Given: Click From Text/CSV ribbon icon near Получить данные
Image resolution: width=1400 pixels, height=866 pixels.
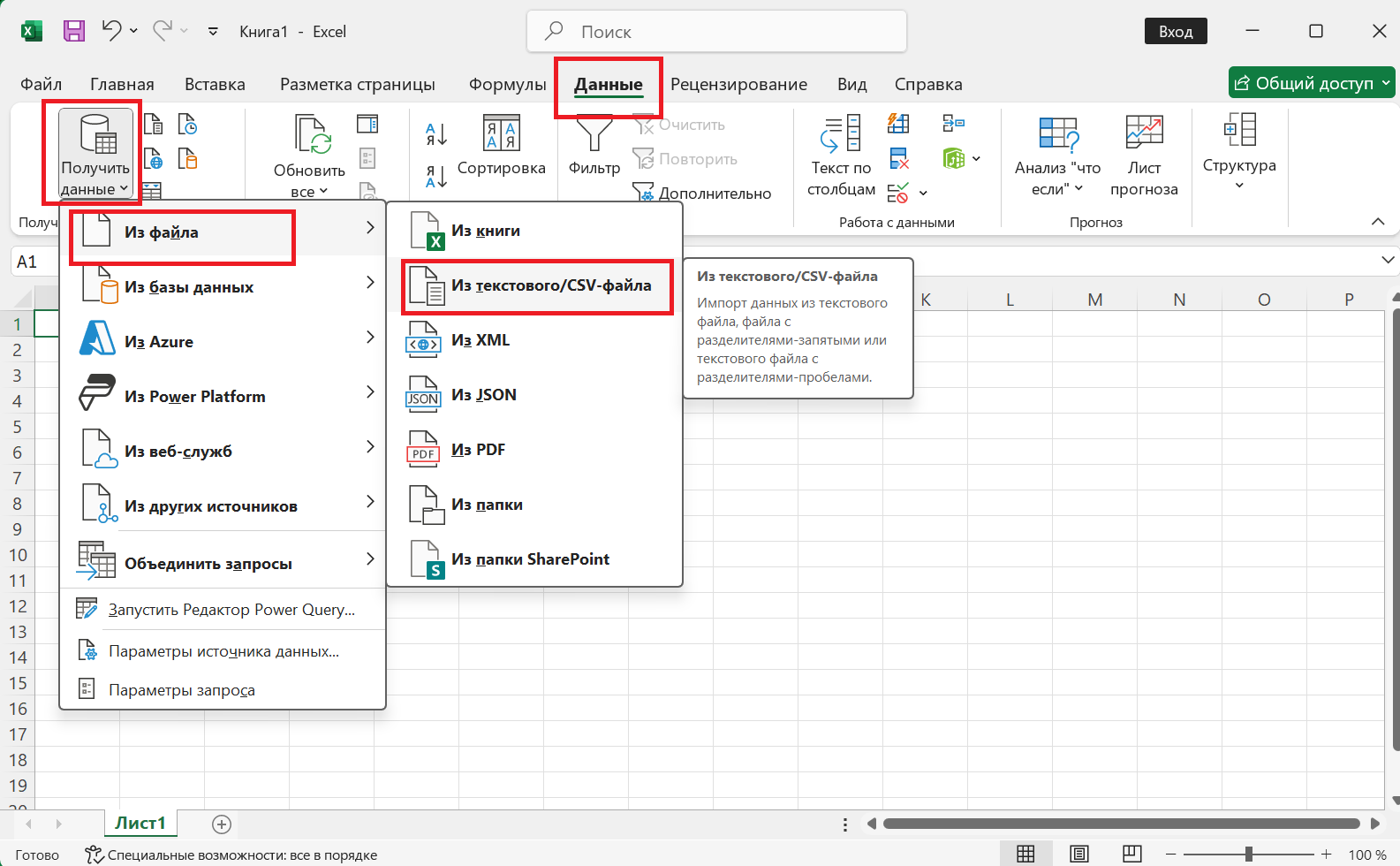Looking at the screenshot, I should (153, 124).
